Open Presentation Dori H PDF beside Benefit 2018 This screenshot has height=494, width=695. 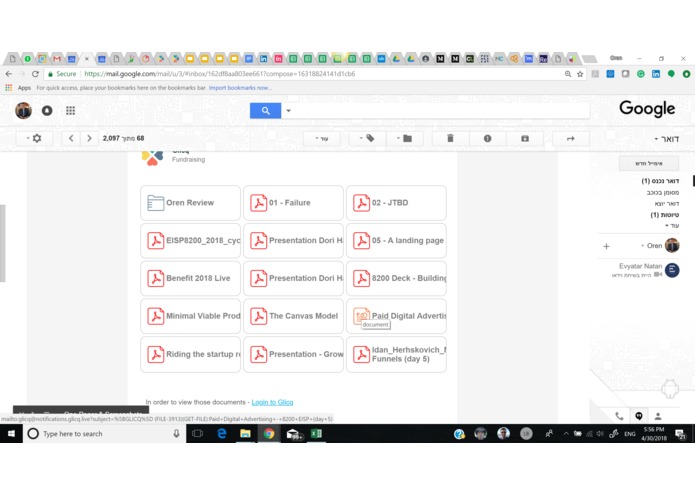pyautogui.click(x=293, y=278)
